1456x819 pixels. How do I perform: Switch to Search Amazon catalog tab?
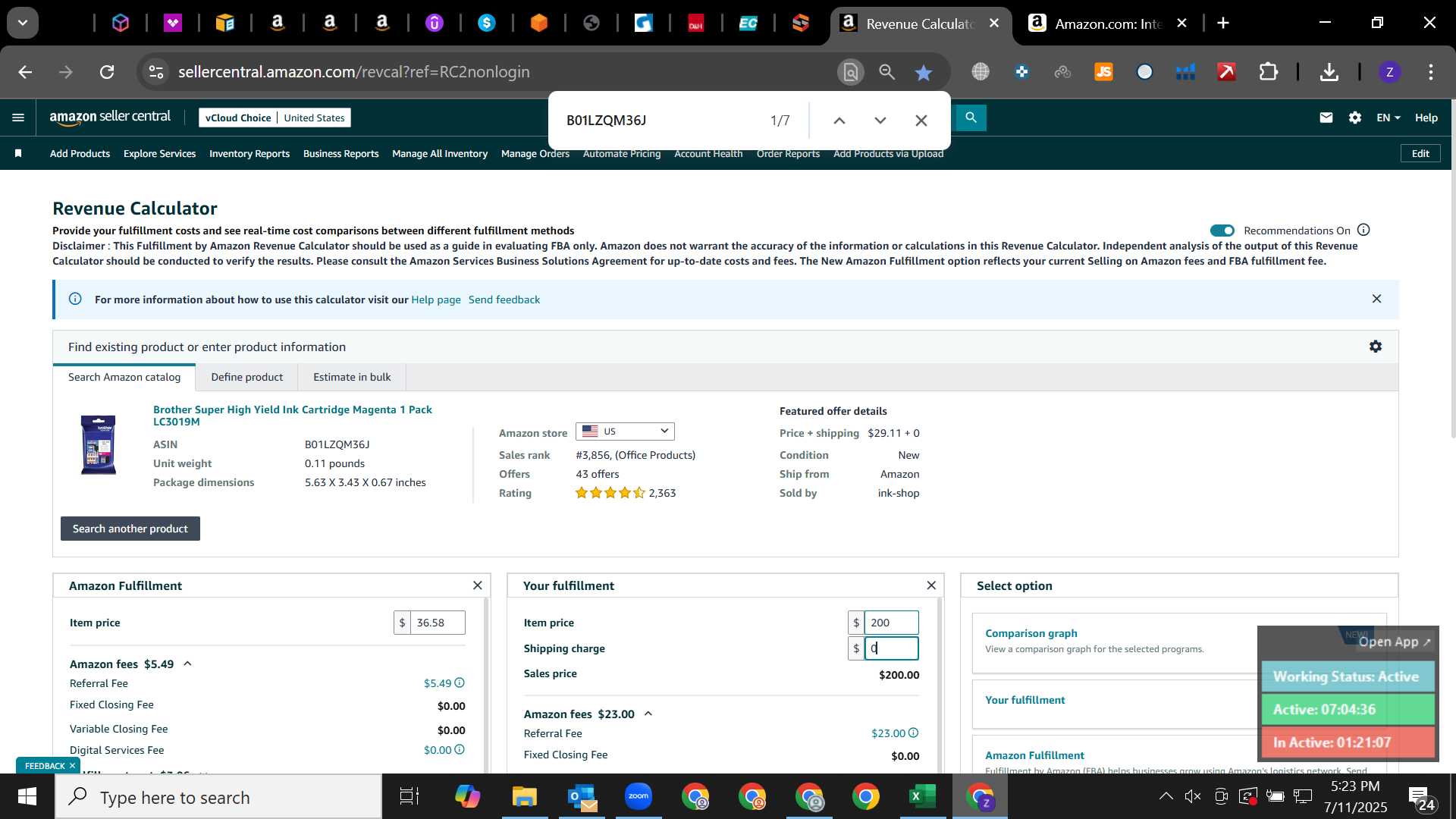(124, 377)
